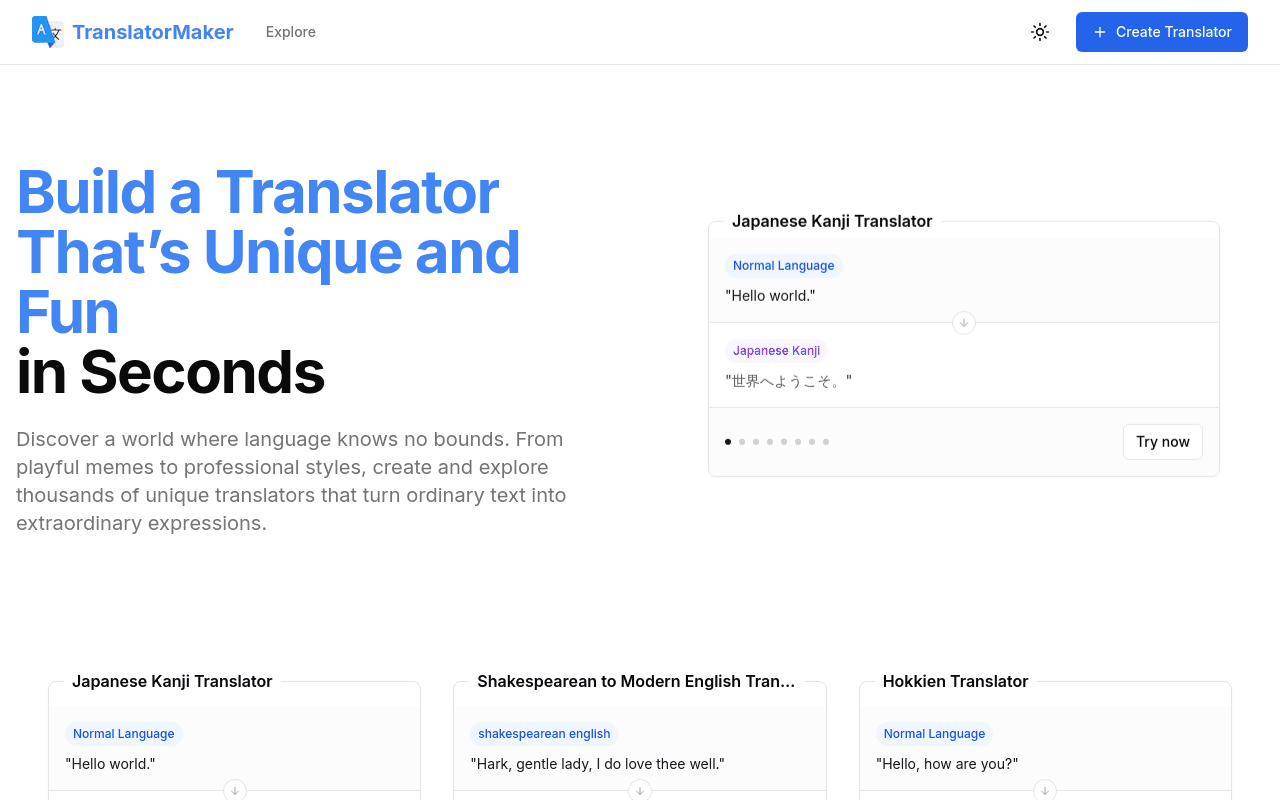Screen dimensions: 1280x800
Task: Click Normal Language tag in lower Kanji card
Action: 124,734
